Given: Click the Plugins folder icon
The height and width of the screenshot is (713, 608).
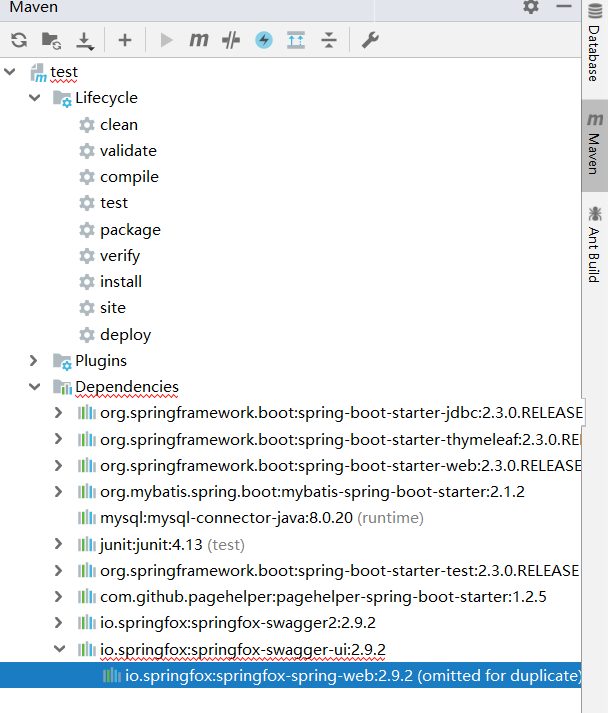Looking at the screenshot, I should pos(62,362).
